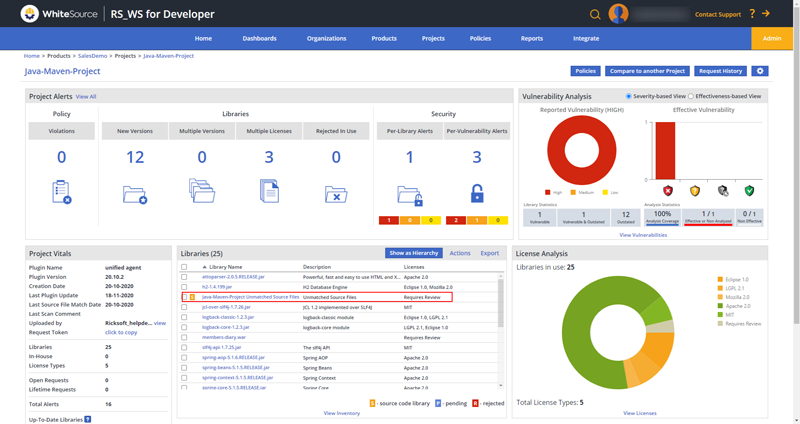Image resolution: width=800 pixels, height=424 pixels.
Task: Open the Products menu
Action: (384, 38)
